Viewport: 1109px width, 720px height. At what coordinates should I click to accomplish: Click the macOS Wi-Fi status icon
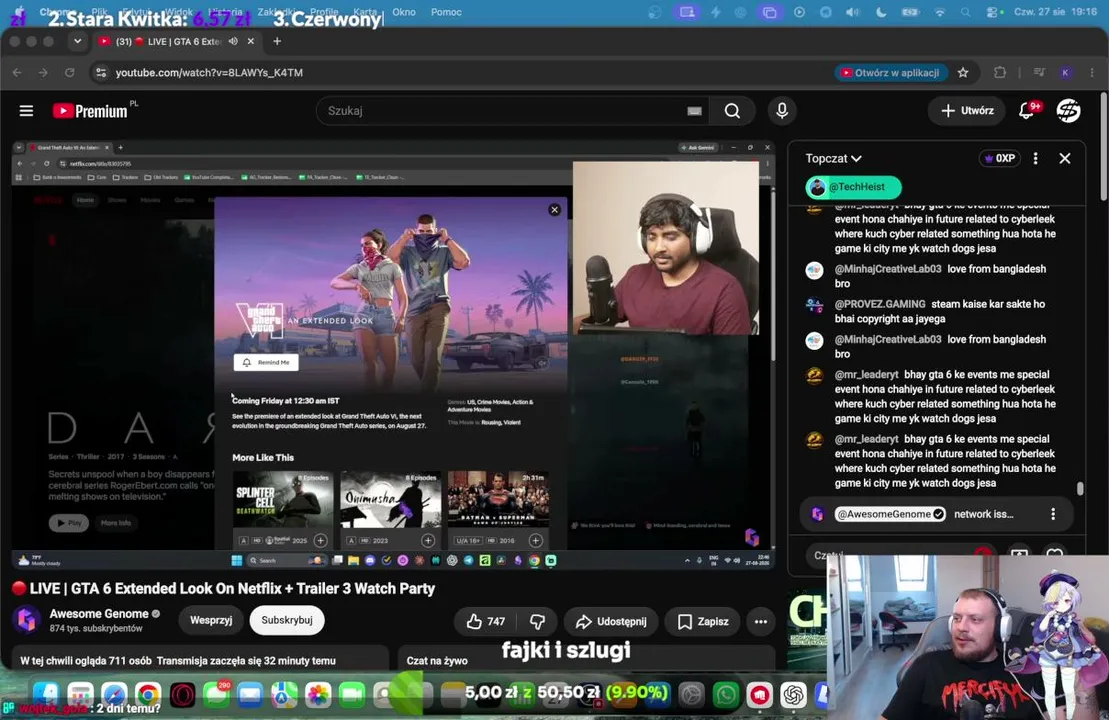tap(939, 12)
